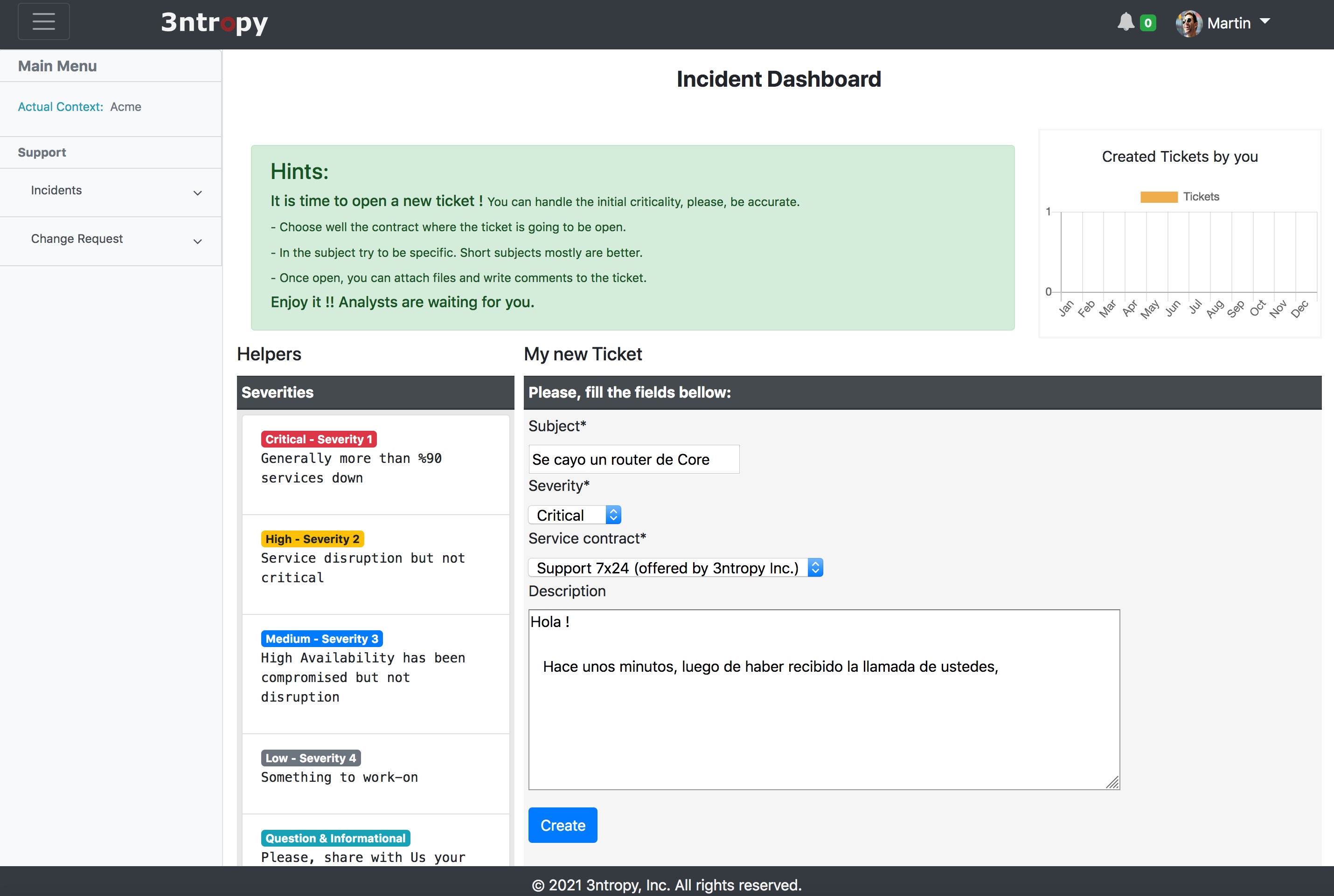Click the Medium - Severity 3 badge
This screenshot has height=896, width=1334.
322,638
